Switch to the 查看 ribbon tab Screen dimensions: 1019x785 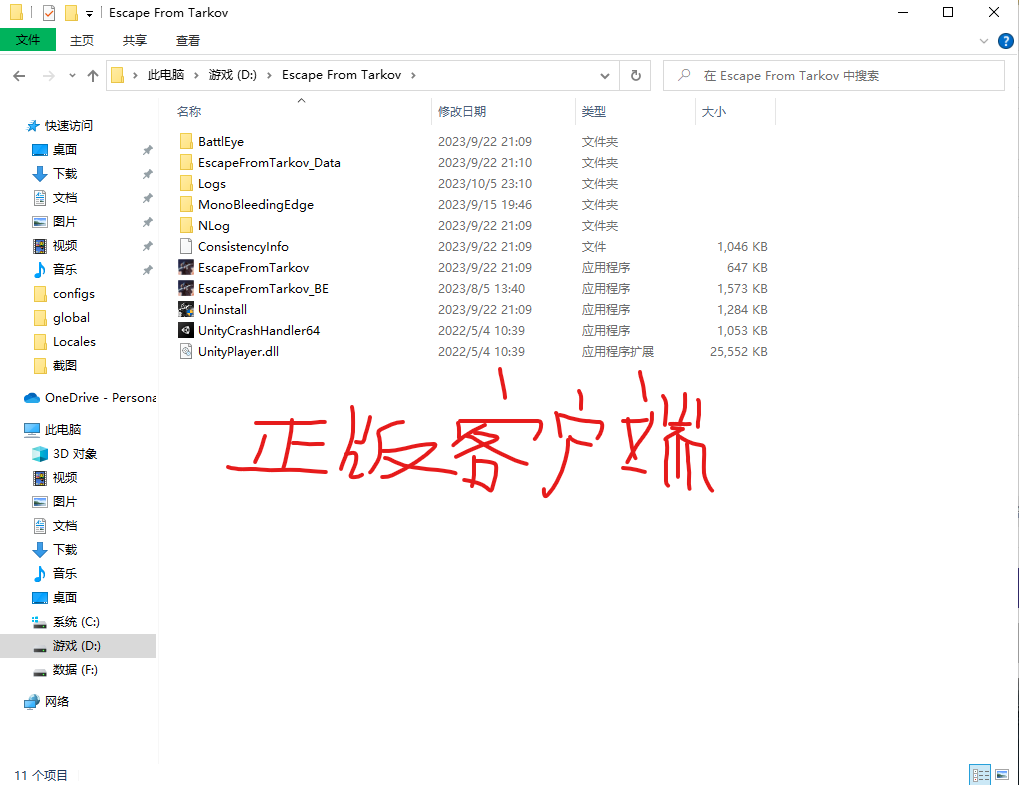188,40
